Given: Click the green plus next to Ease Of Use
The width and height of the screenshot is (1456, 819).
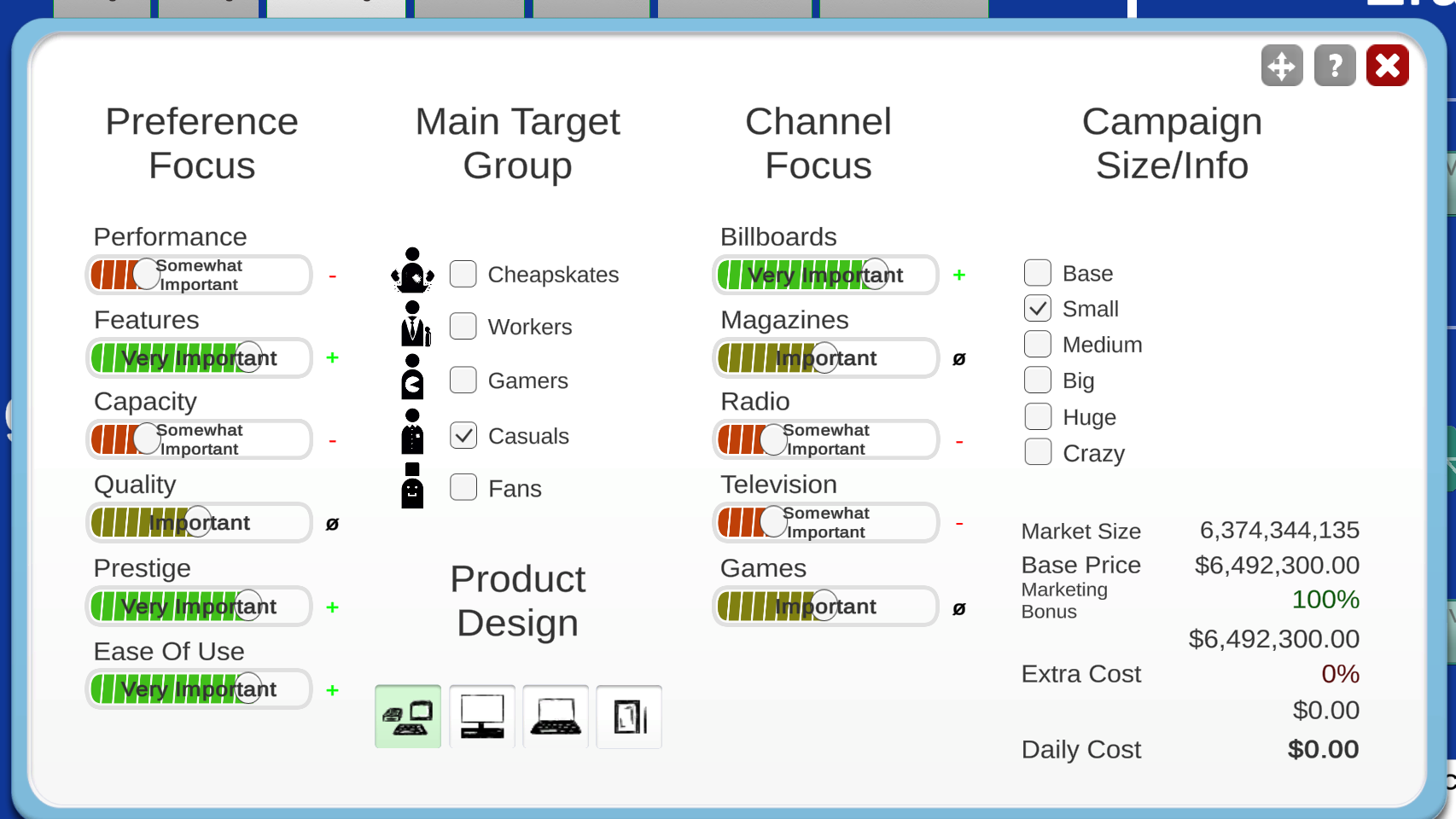Looking at the screenshot, I should tap(333, 689).
